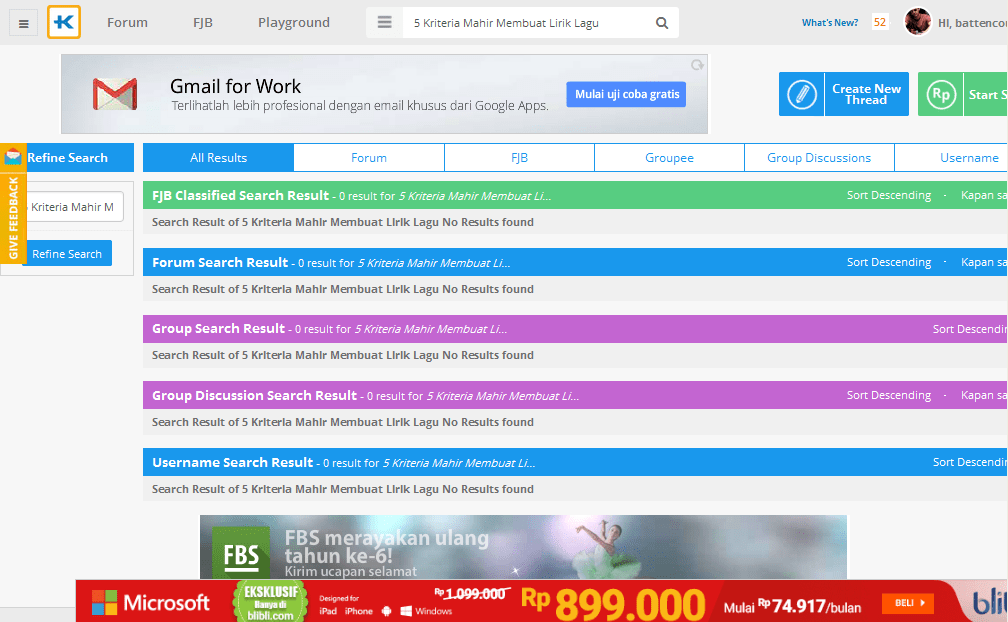Open Kapan saja filter in FJB Classified header
This screenshot has height=622, width=1008.
click(x=984, y=195)
